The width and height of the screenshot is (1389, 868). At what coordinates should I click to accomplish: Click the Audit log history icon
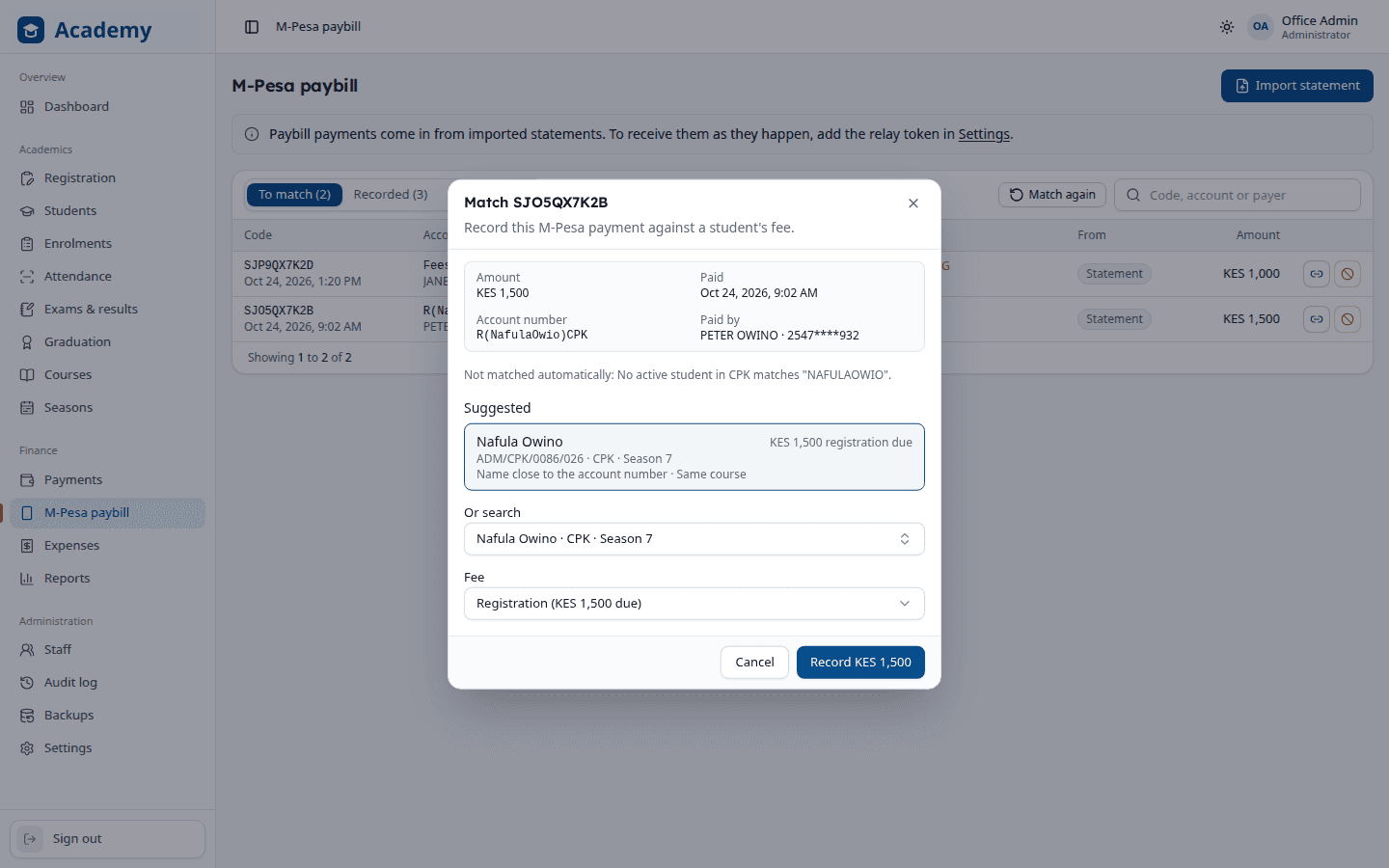27,683
